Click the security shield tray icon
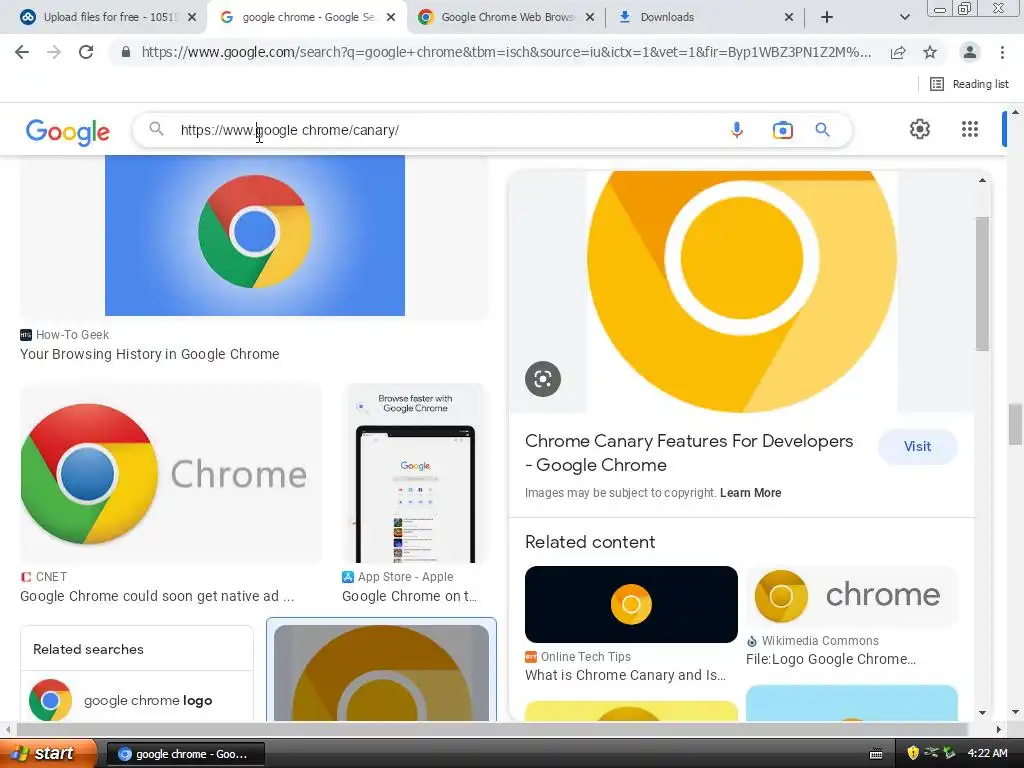The width and height of the screenshot is (1024, 768). pos(912,753)
